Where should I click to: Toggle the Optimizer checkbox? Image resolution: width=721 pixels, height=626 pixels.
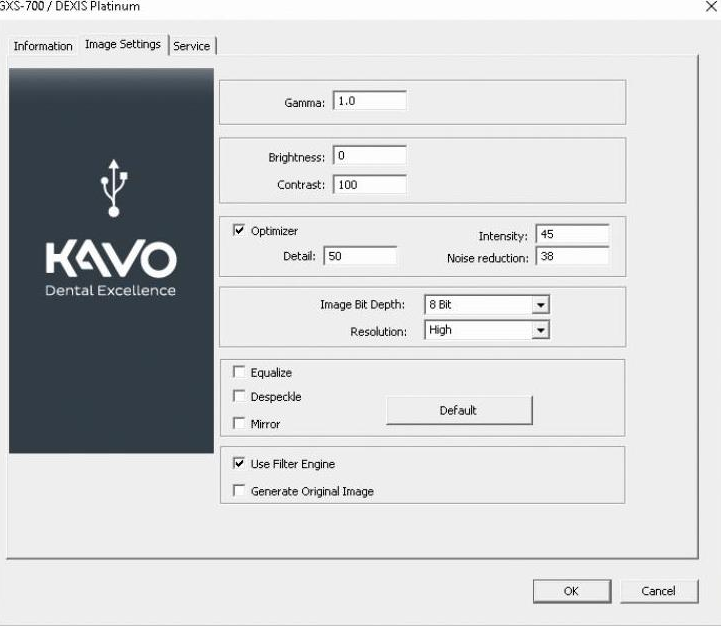[239, 231]
